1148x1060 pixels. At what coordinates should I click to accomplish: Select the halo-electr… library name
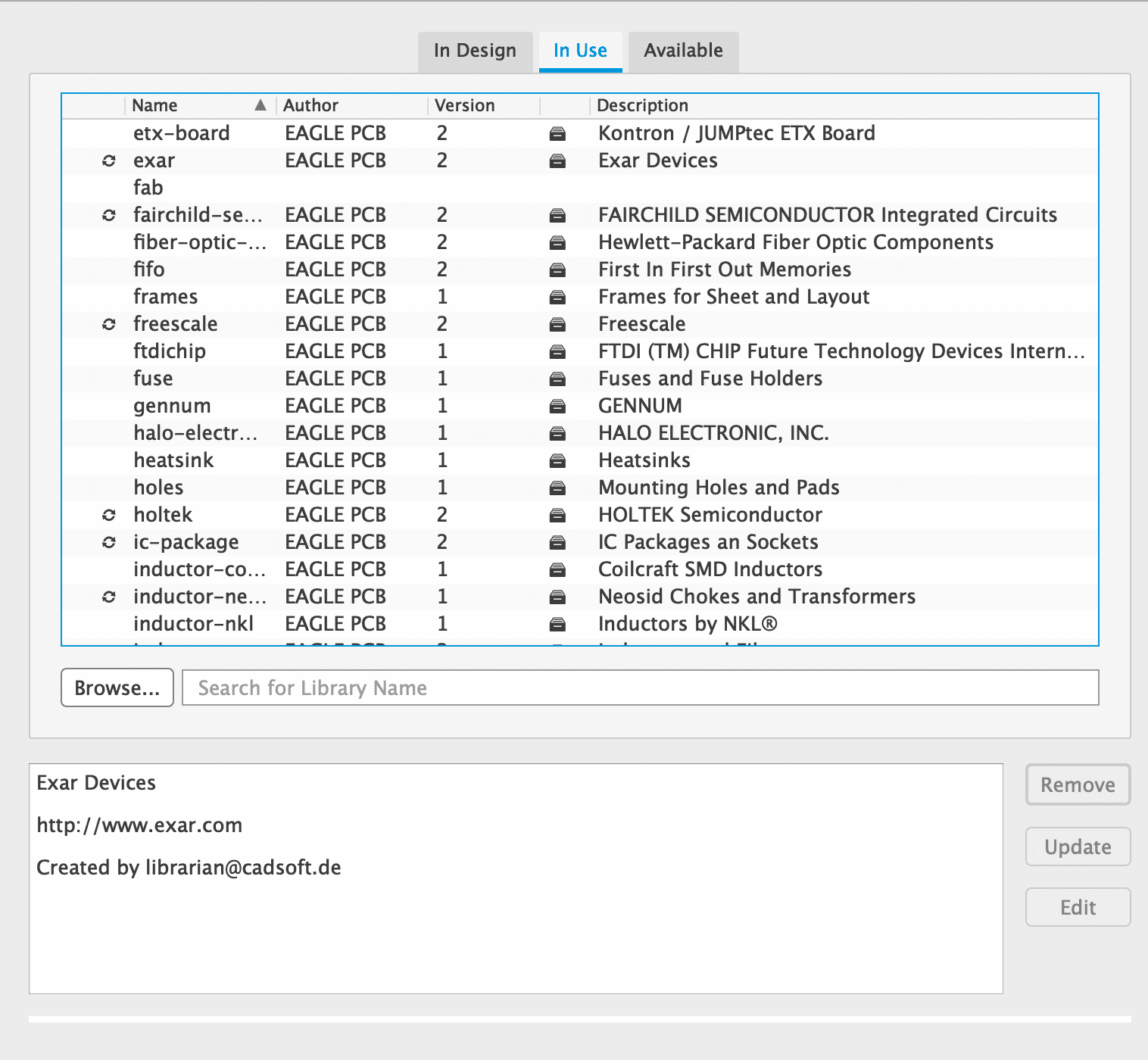coord(196,433)
